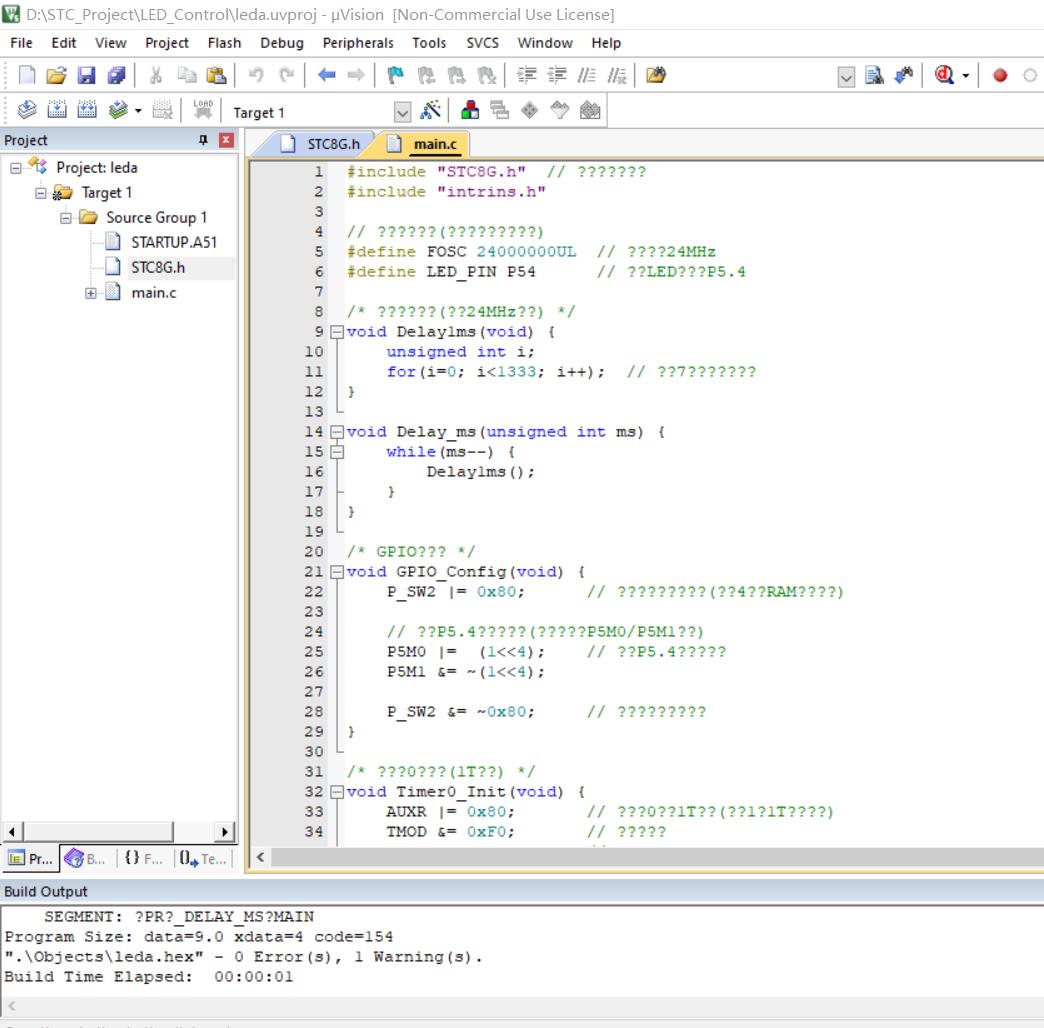The image size is (1044, 1028).
Task: Pin the Project panel with the pushpin
Action: point(203,140)
